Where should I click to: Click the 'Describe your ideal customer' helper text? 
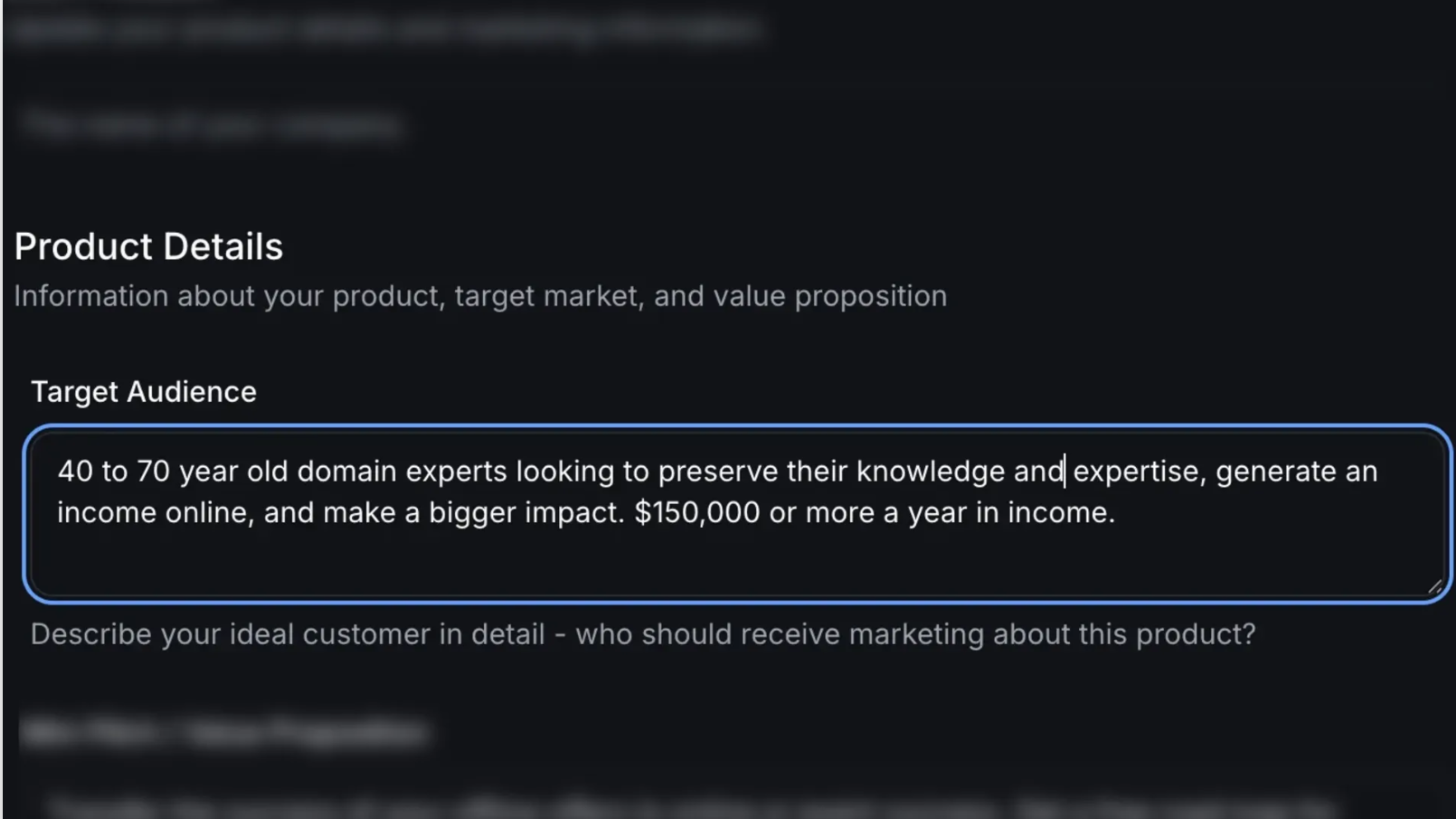(x=643, y=634)
